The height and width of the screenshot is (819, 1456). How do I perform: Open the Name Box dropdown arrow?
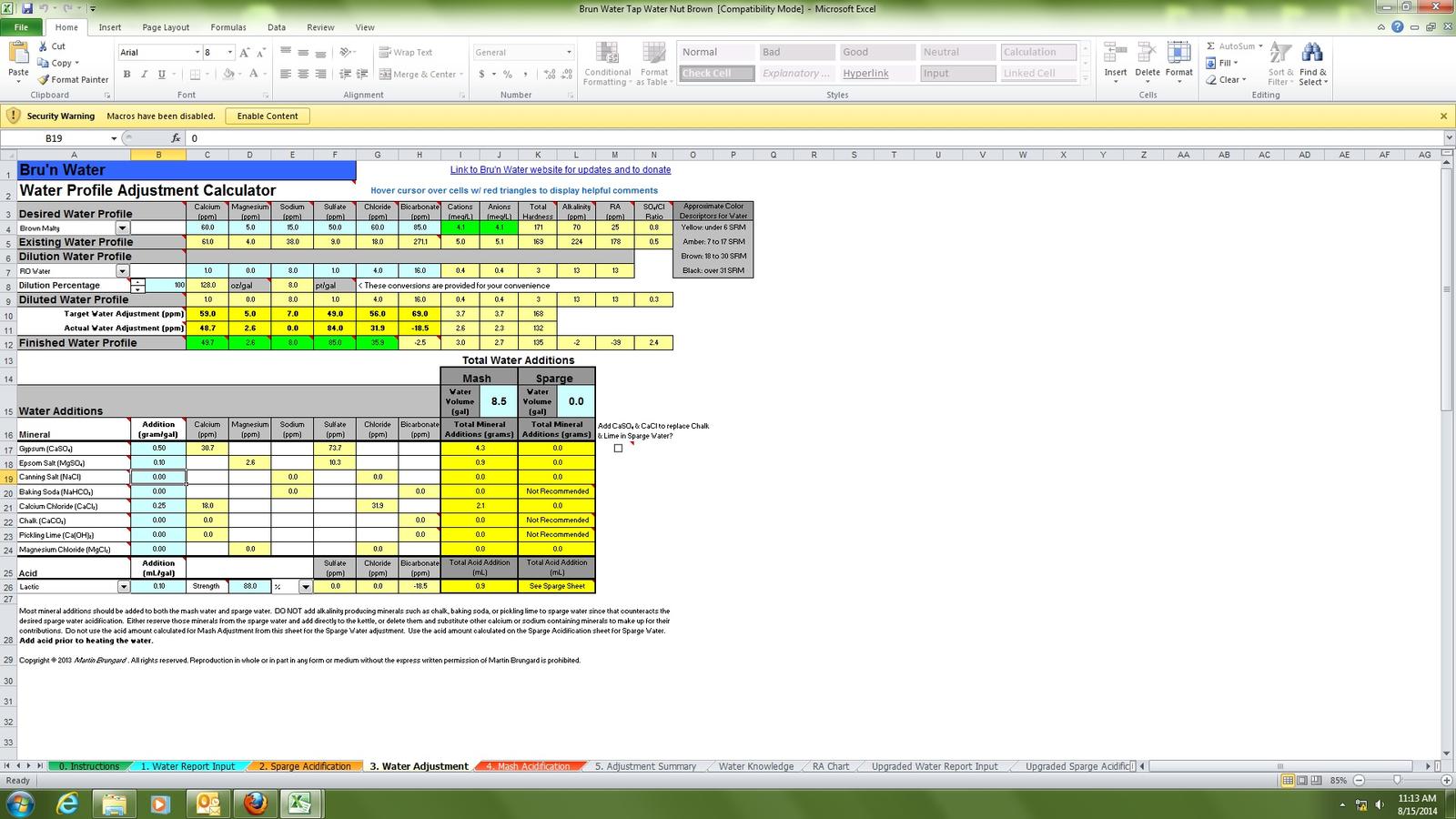(114, 138)
